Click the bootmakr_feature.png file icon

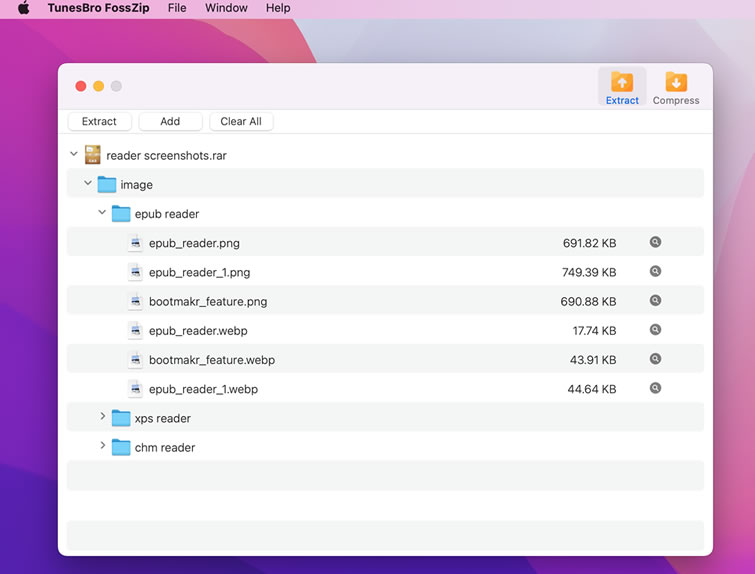point(135,301)
